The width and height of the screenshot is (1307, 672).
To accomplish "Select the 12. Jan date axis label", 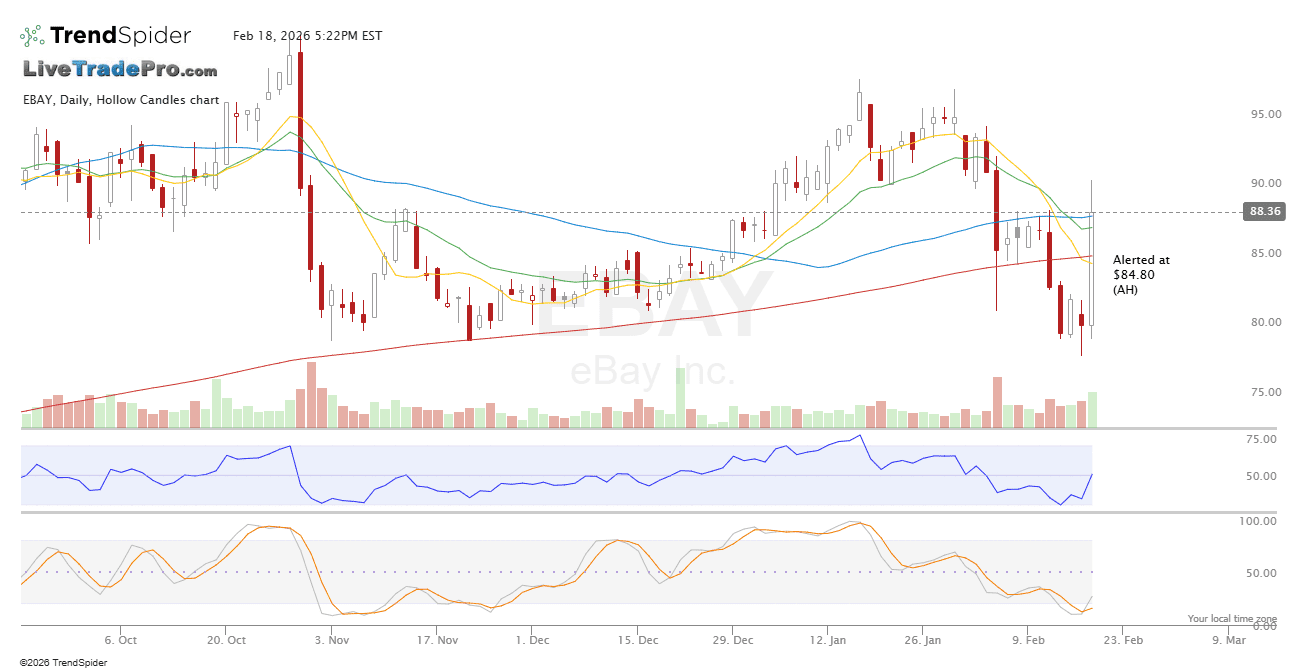I will 828,640.
